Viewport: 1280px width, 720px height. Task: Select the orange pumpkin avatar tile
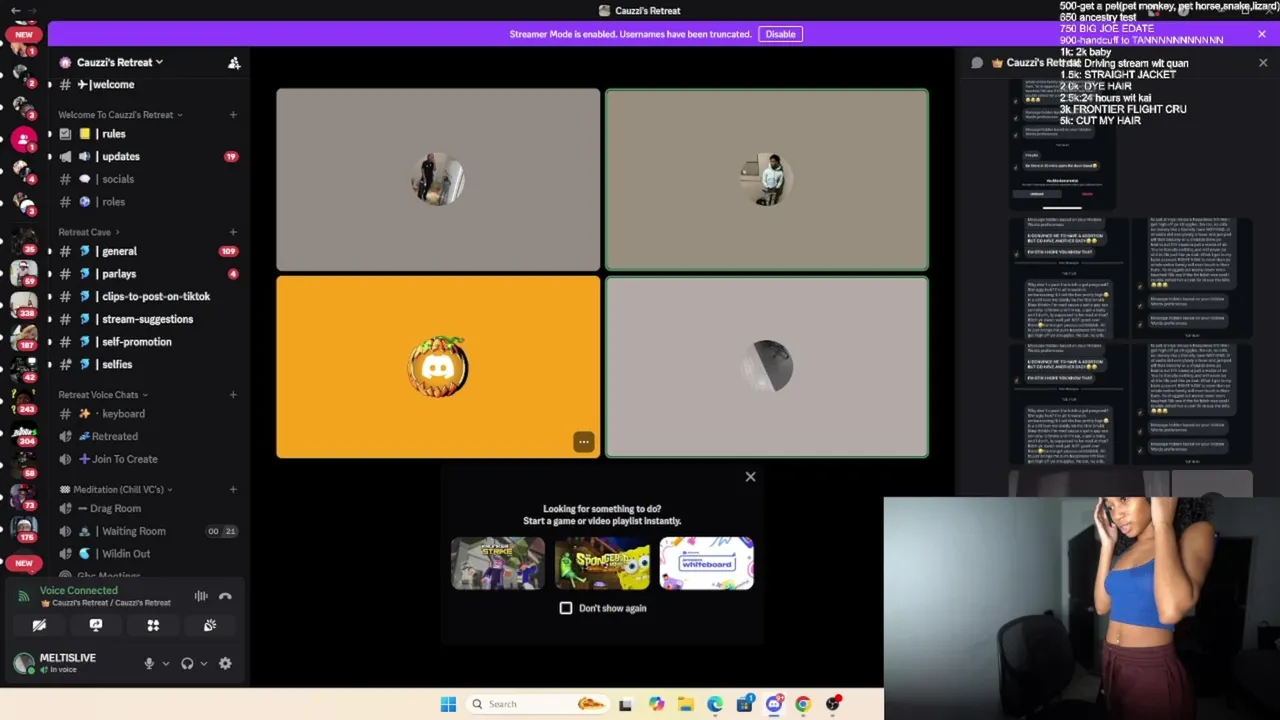[x=438, y=367]
